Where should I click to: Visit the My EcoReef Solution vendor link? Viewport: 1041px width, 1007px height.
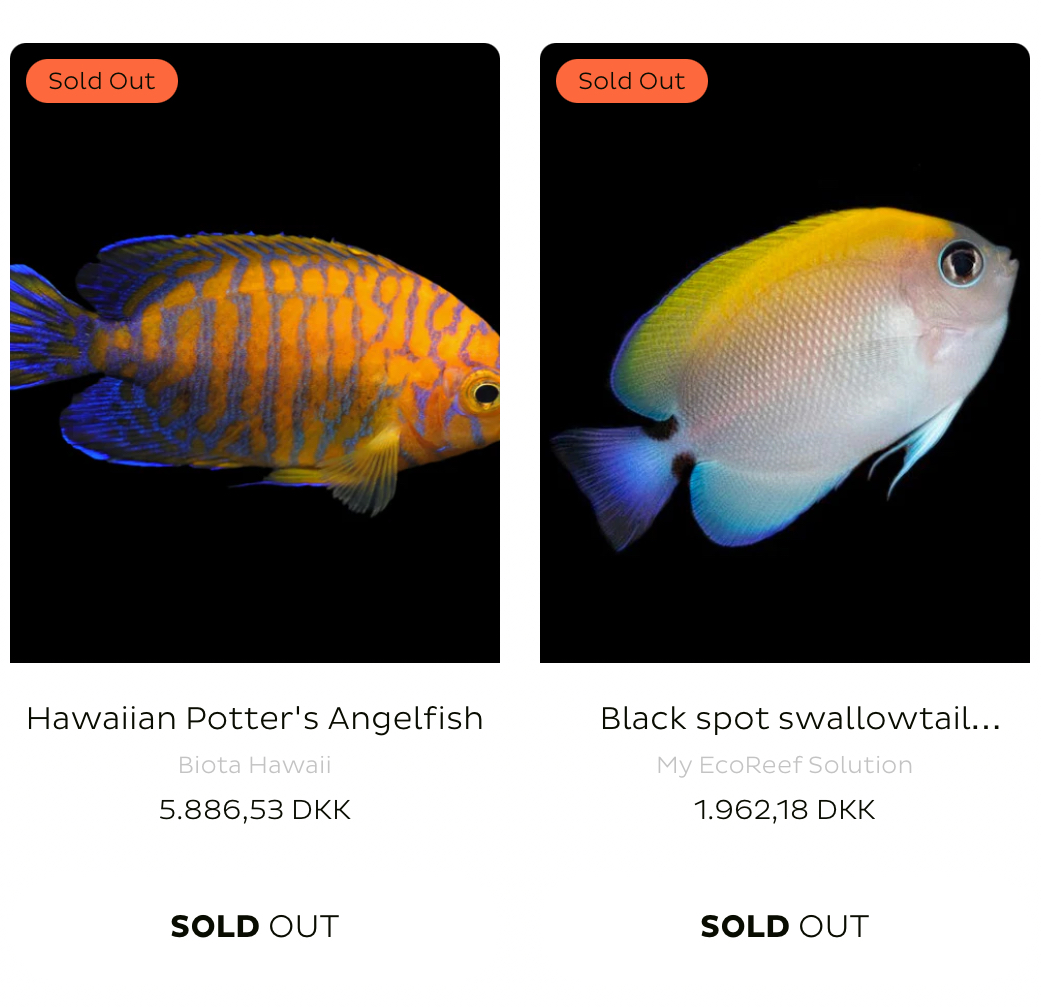[x=785, y=765]
